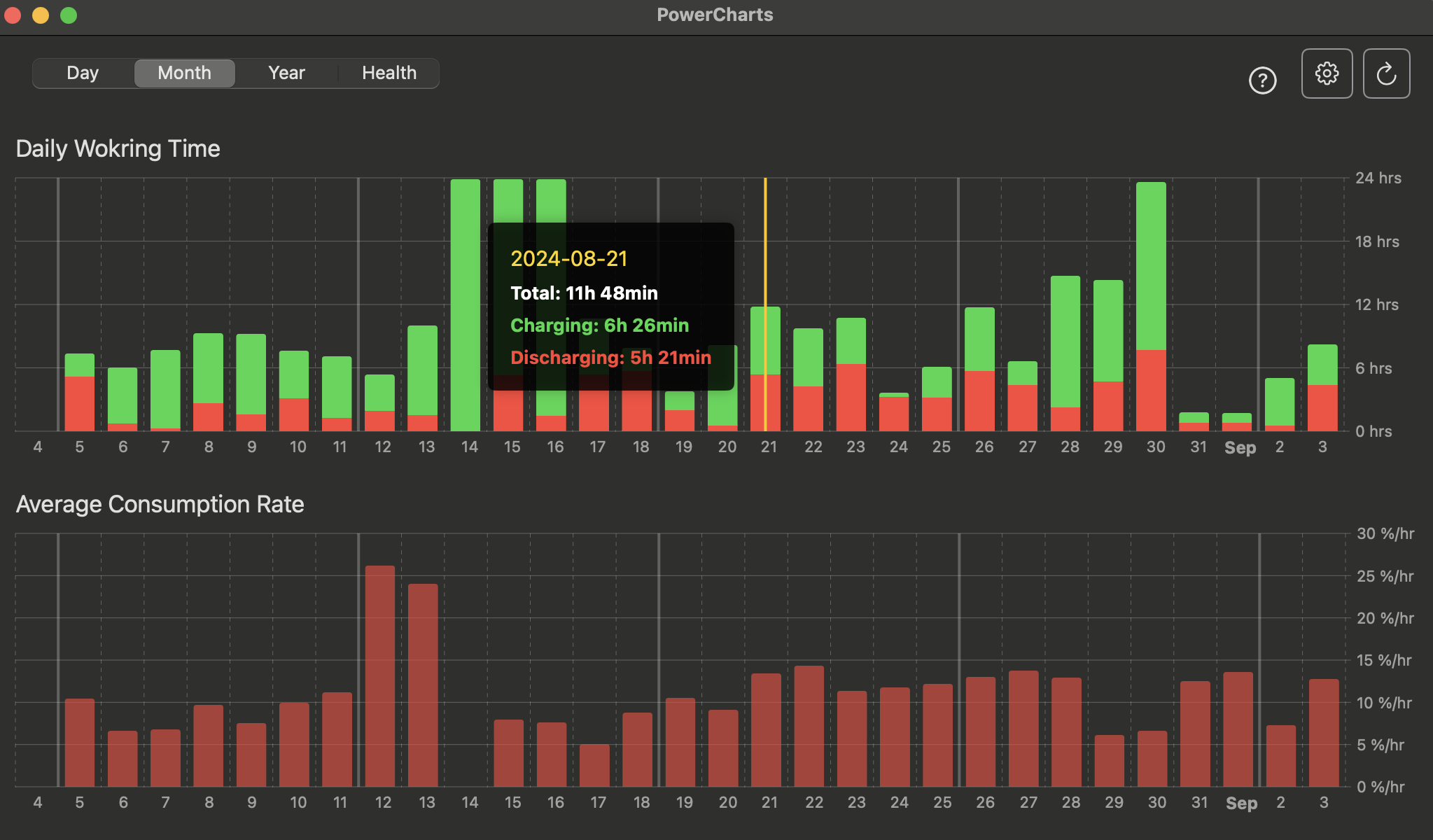Click the day 3 consumption rate bar
The height and width of the screenshot is (840, 1433).
point(1324,733)
